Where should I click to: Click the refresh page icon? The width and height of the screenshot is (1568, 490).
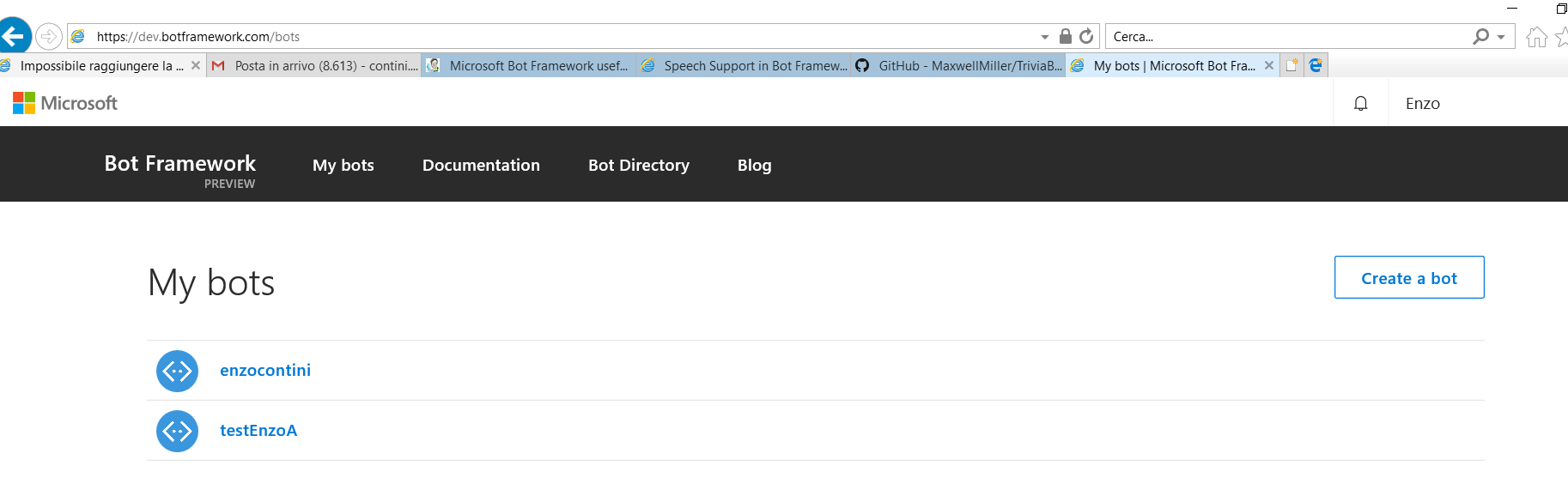click(1086, 36)
